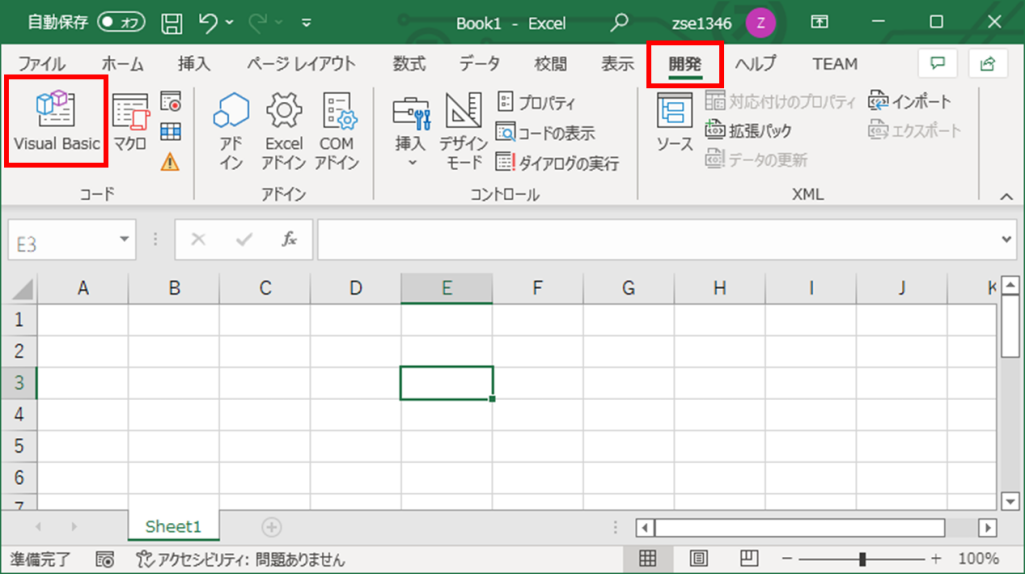Image resolution: width=1025 pixels, height=574 pixels.
Task: Customize Quick Access Toolbar dropdown
Action: point(307,23)
